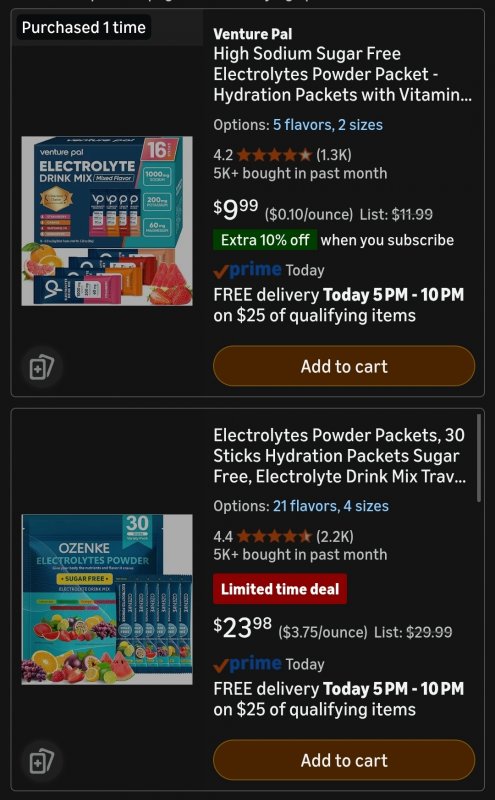Tap the $9.99 price
This screenshot has width=495, height=800.
click(236, 209)
